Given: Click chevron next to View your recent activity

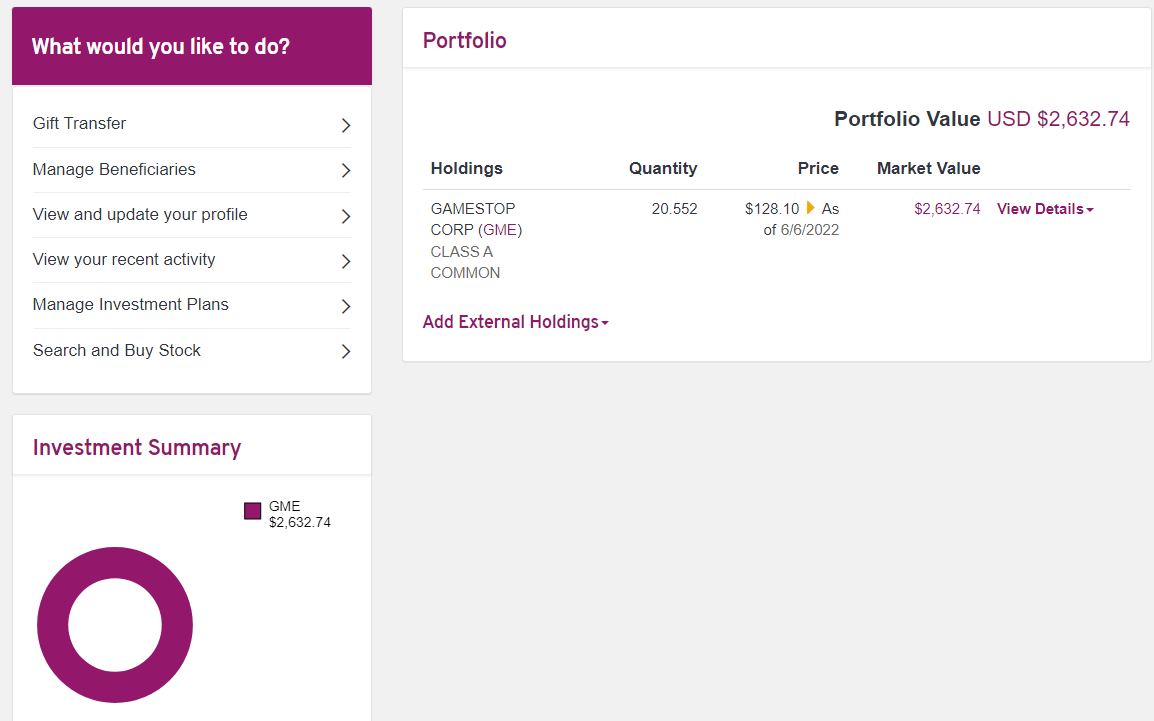Looking at the screenshot, I should [x=346, y=261].
